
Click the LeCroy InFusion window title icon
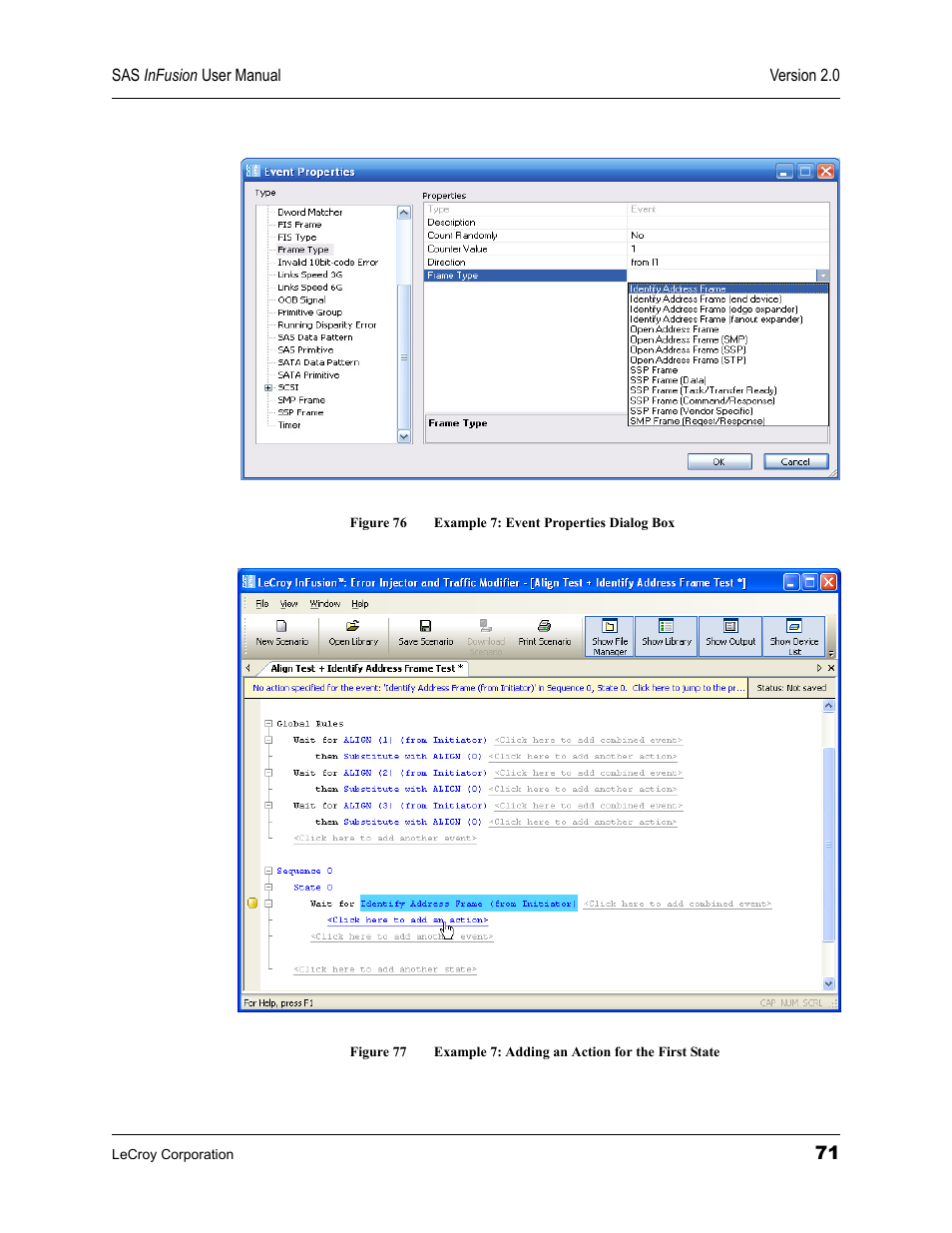(x=248, y=582)
